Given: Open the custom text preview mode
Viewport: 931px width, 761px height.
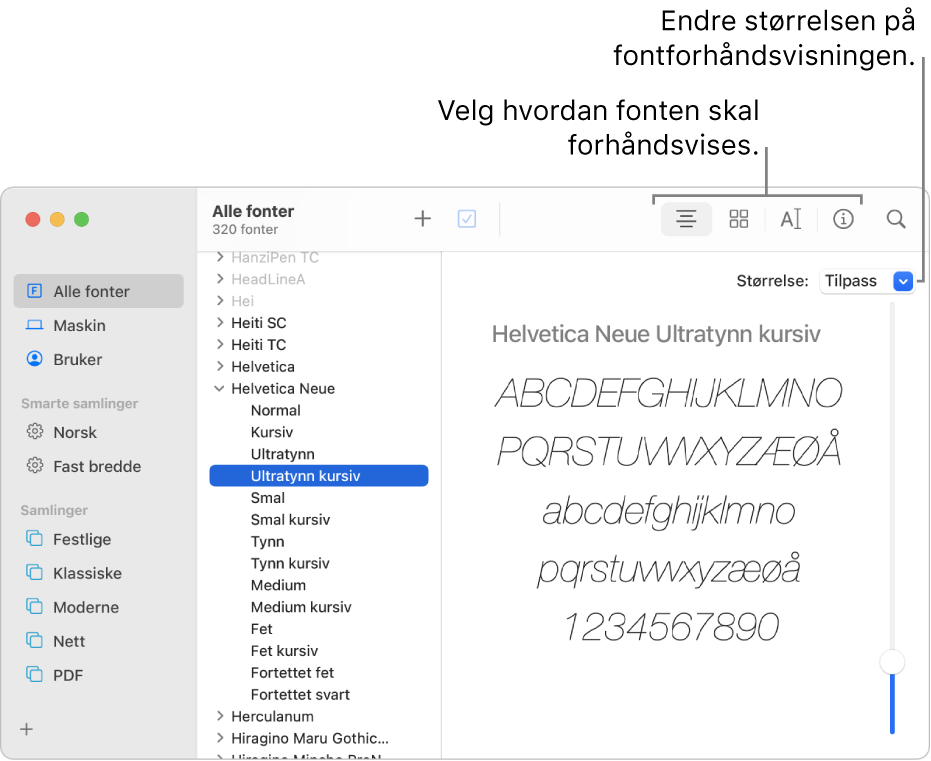Looking at the screenshot, I should tap(791, 218).
